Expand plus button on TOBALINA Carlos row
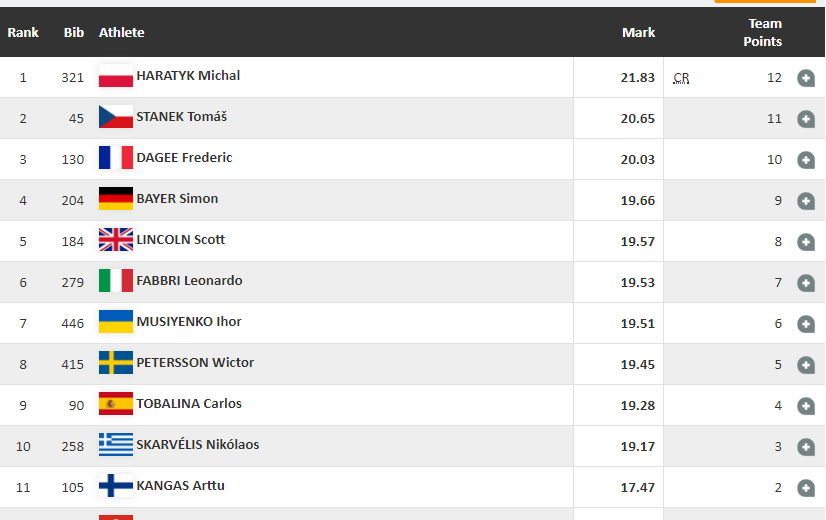 [x=806, y=406]
